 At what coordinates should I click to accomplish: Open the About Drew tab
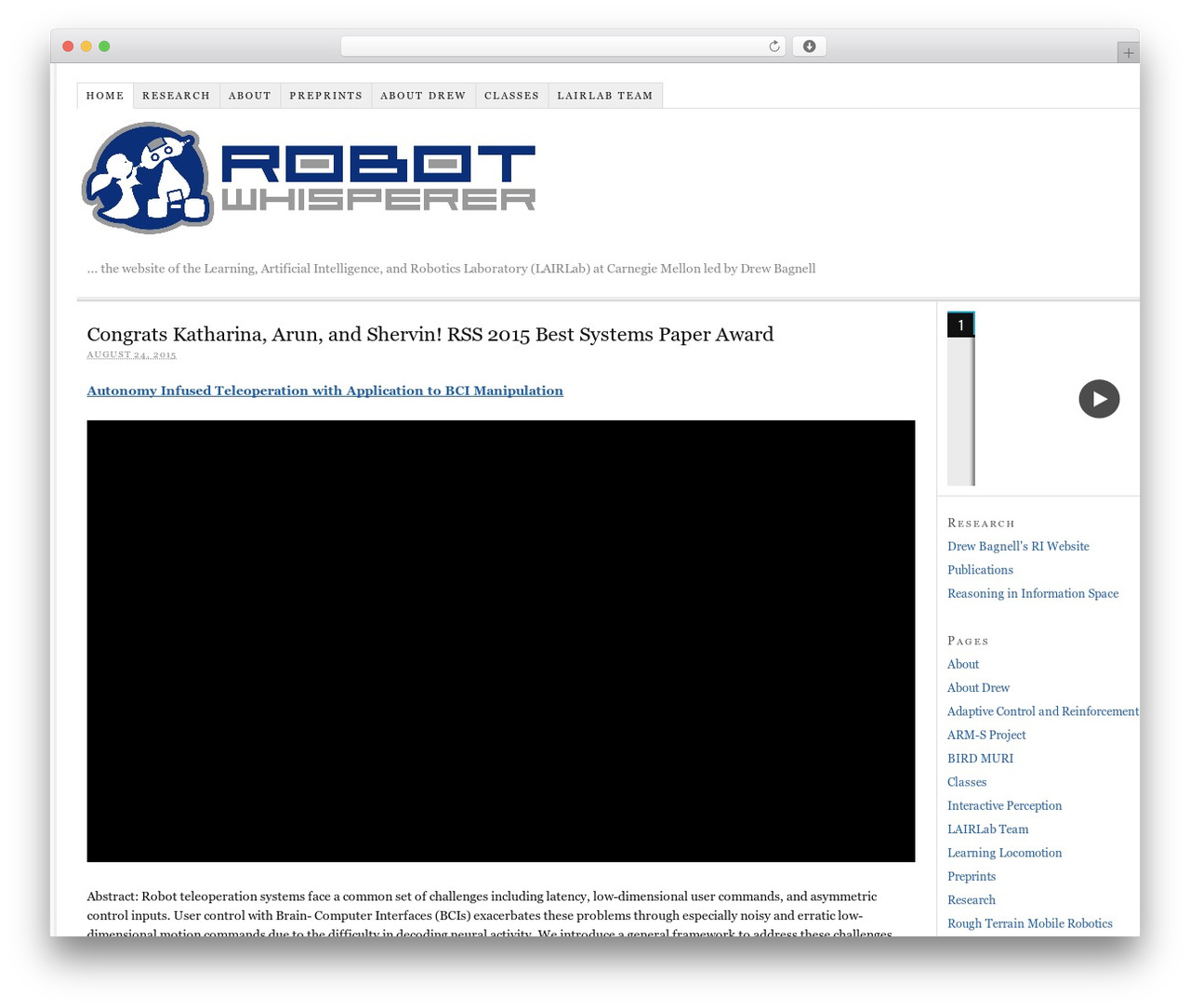423,96
